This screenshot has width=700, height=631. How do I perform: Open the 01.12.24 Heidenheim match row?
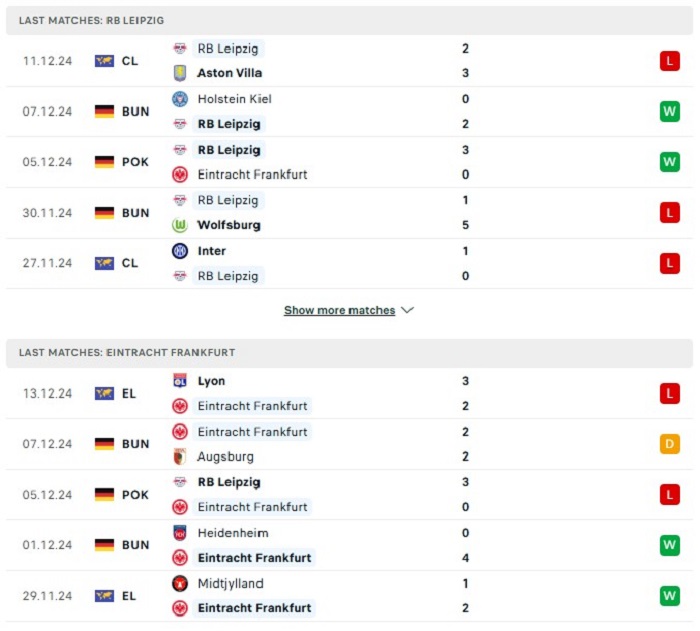(350, 545)
